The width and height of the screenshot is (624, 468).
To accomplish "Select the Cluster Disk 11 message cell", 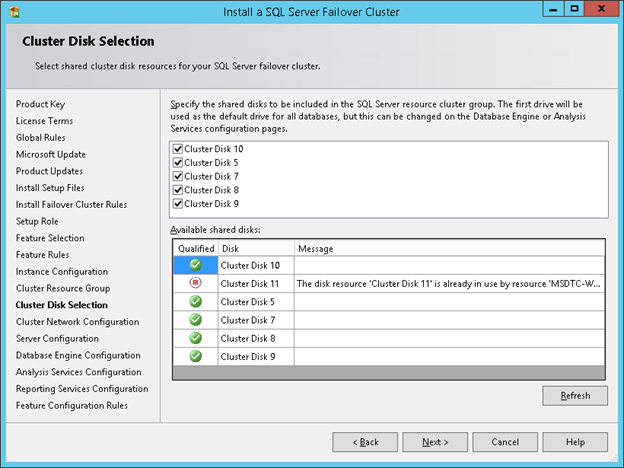I will pos(450,283).
